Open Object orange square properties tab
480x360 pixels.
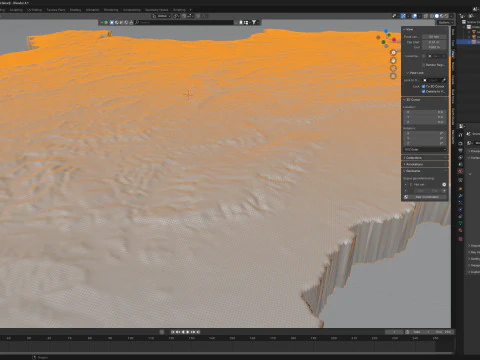click(461, 189)
